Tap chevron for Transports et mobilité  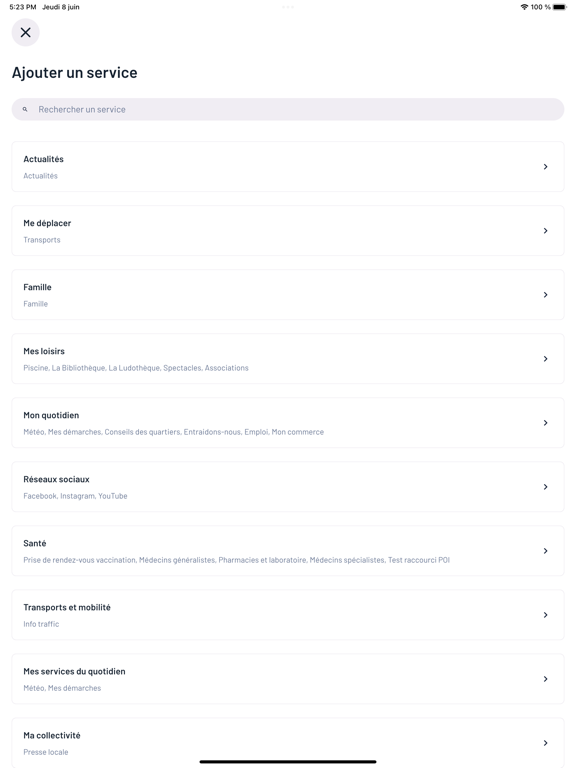click(x=545, y=615)
